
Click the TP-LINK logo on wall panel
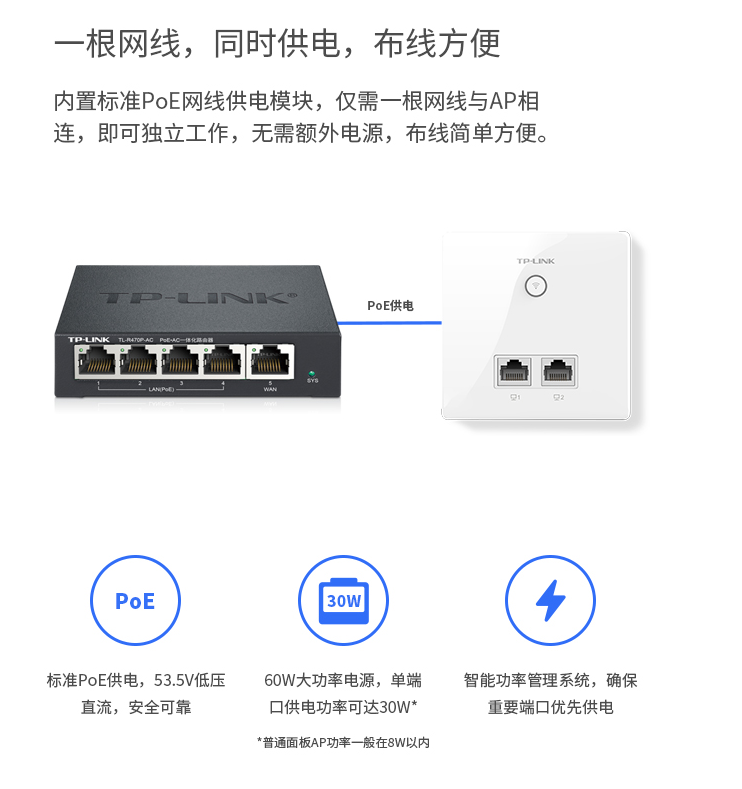pos(536,261)
